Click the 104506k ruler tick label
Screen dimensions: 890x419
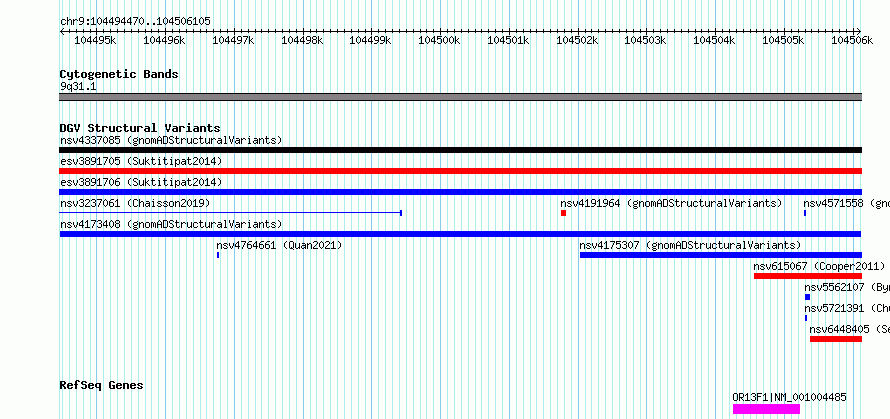pos(852,40)
